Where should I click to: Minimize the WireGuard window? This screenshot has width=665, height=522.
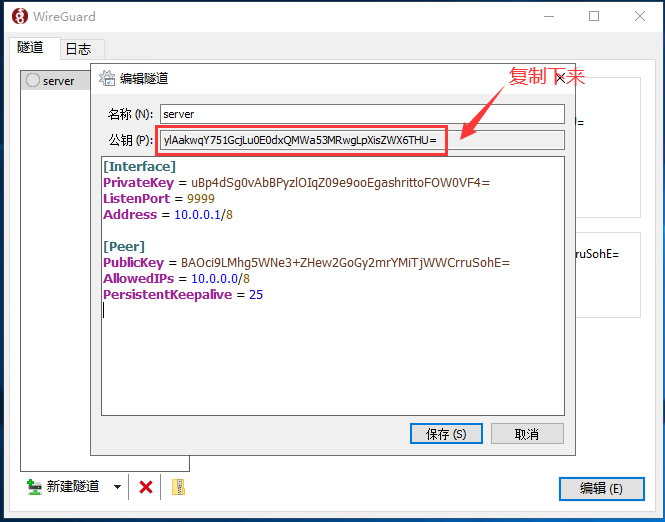coord(549,17)
